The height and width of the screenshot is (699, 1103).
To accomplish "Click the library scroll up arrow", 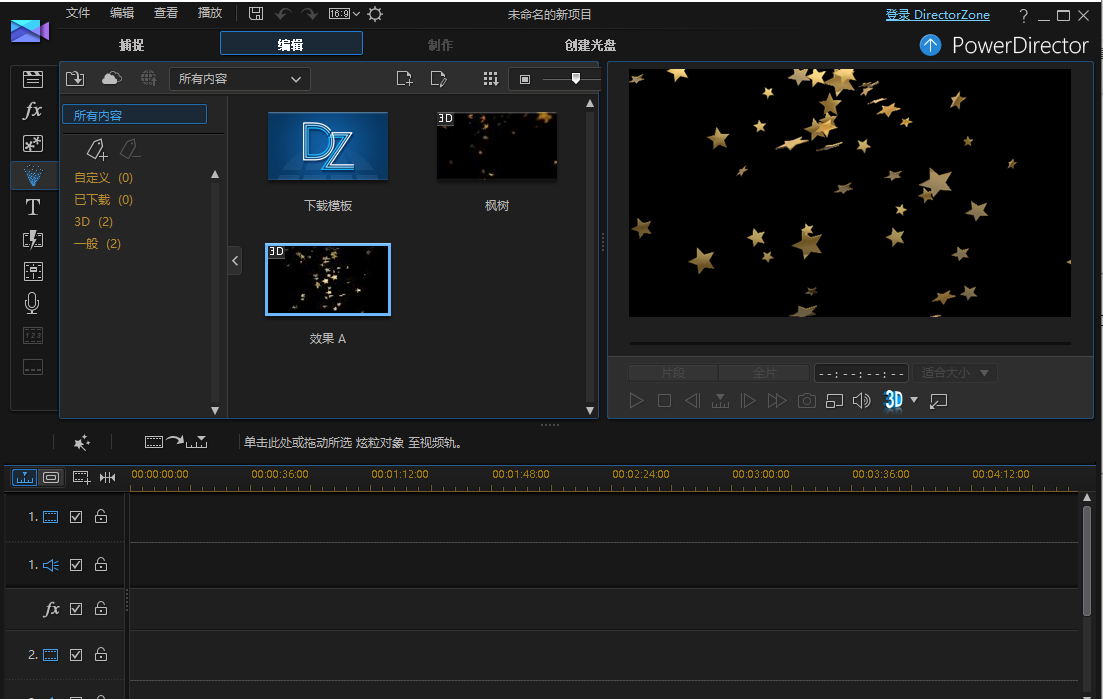I will [589, 103].
